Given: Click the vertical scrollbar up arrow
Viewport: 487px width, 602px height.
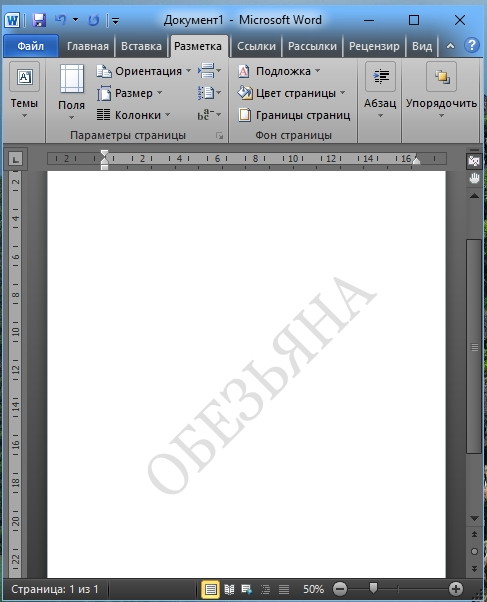Looking at the screenshot, I should (474, 196).
